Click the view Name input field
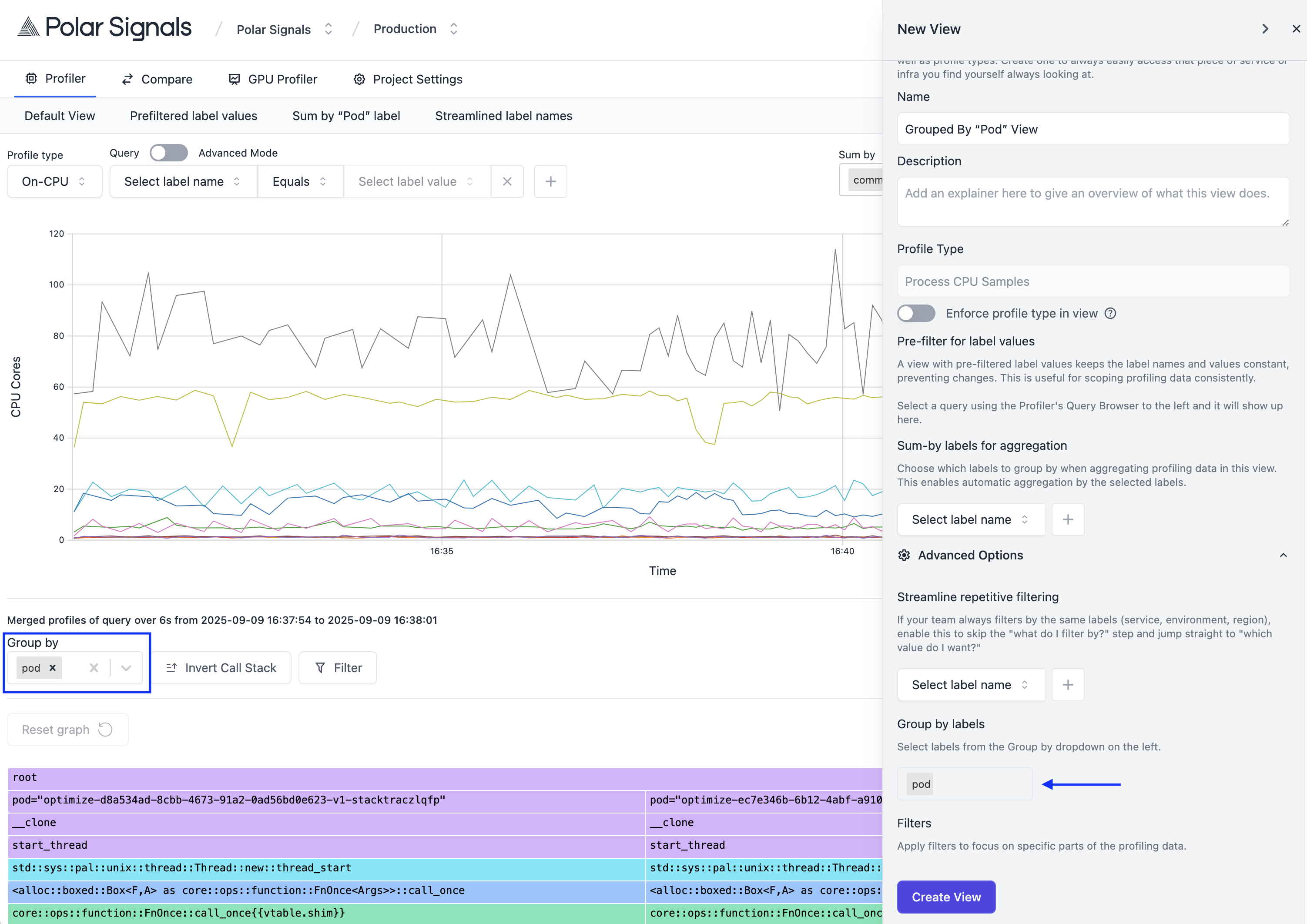This screenshot has width=1307, height=924. point(1093,129)
